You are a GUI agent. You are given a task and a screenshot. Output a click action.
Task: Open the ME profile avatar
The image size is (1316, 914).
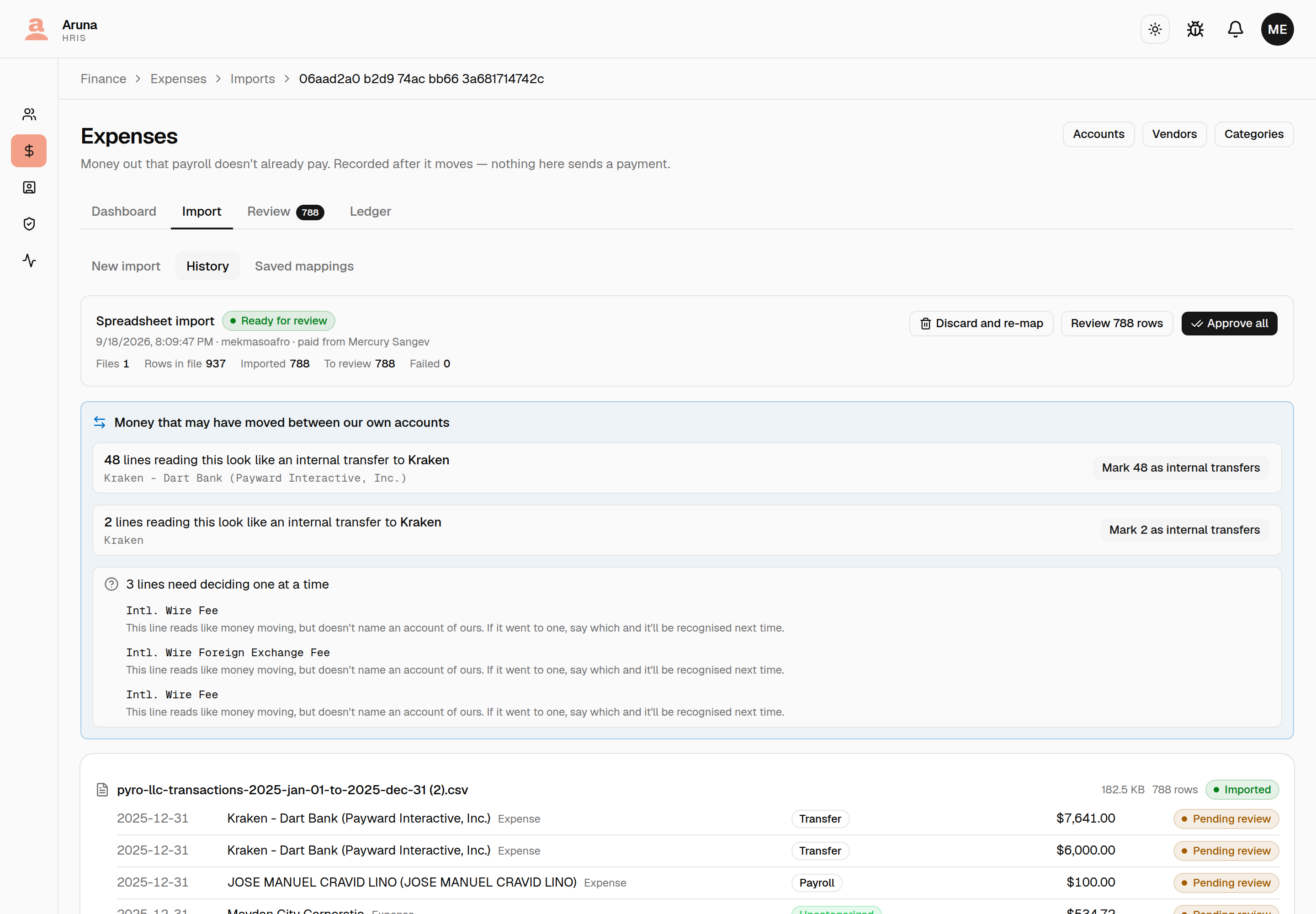coord(1277,29)
